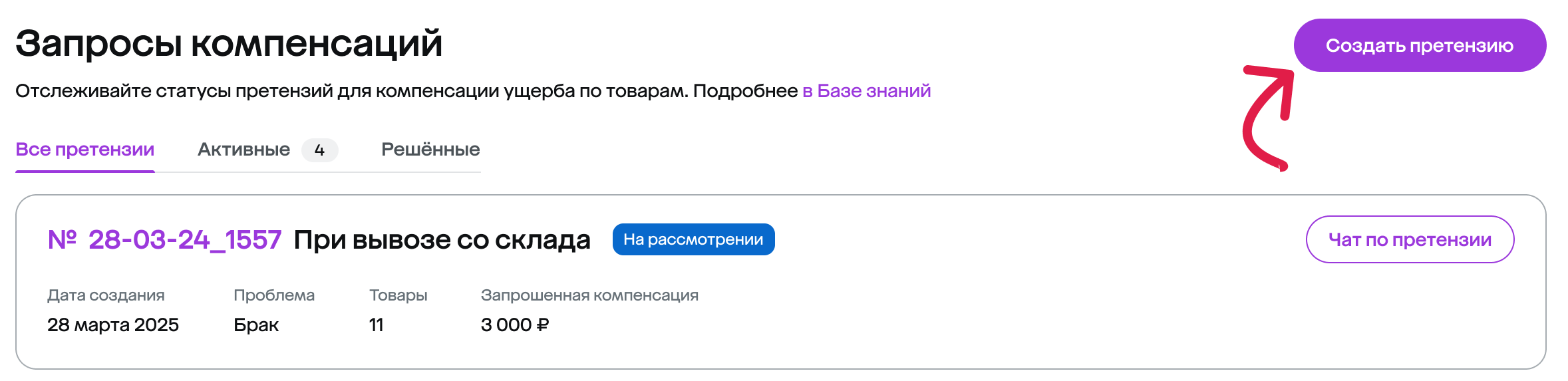Click the Создать претензию button

point(1420,45)
